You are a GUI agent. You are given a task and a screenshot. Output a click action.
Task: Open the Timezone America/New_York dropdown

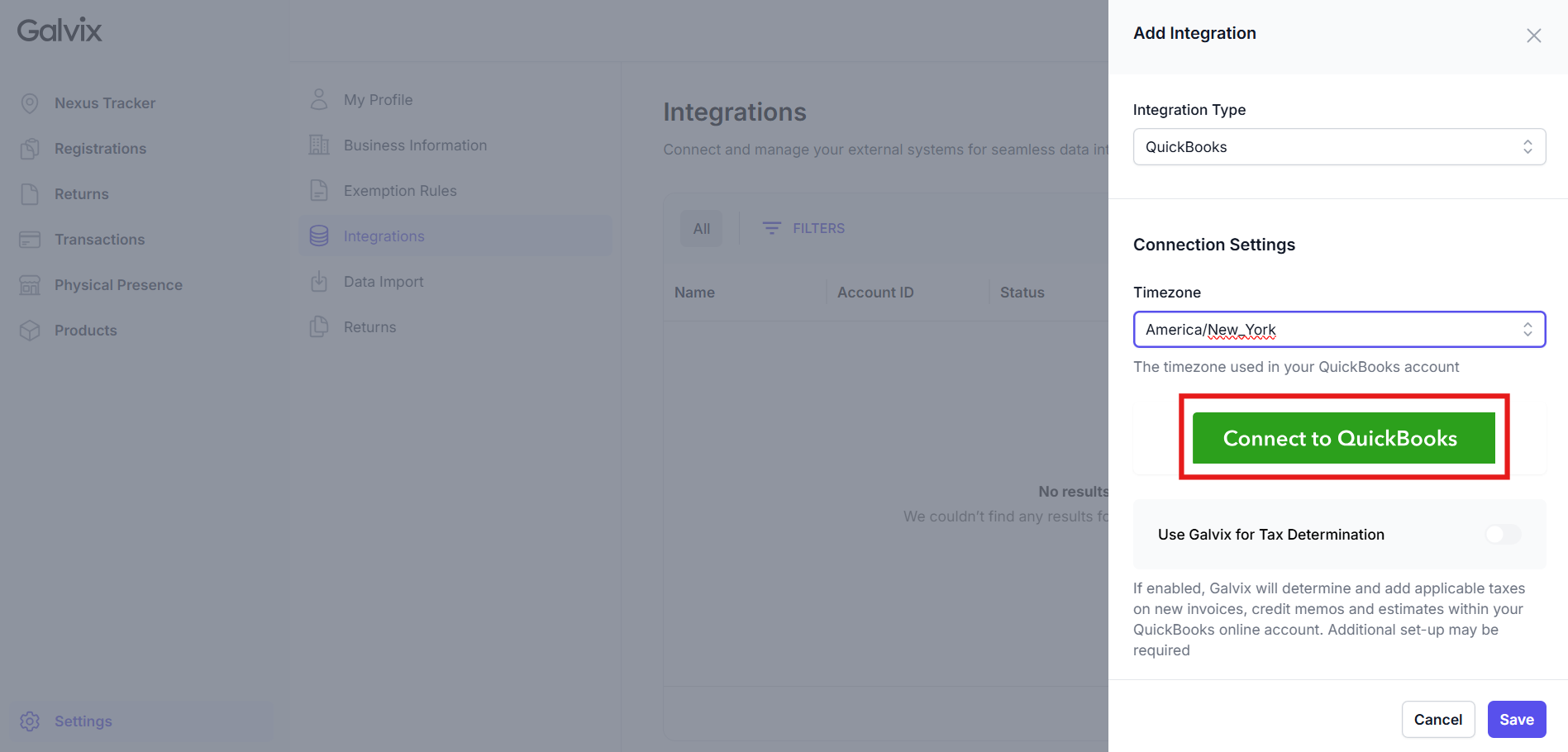(x=1339, y=330)
